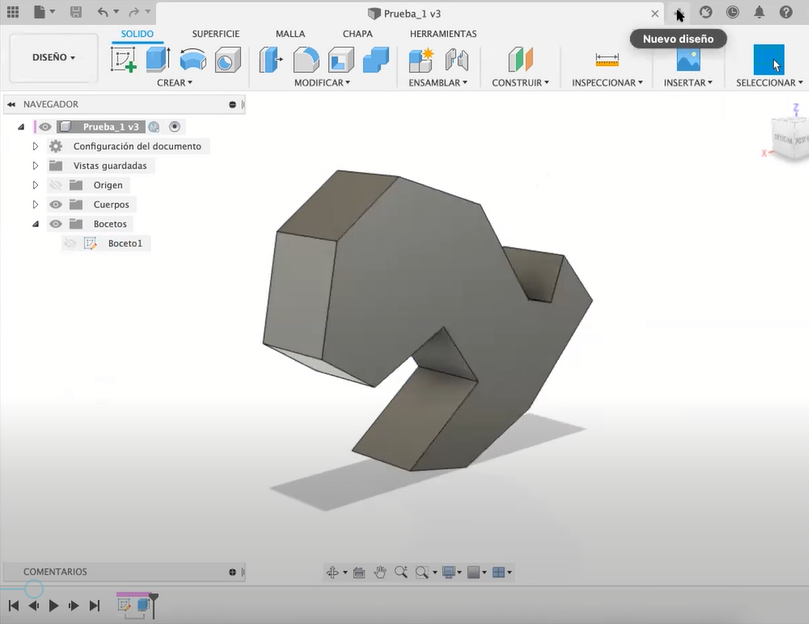Play the timeline animation
The image size is (809, 624).
tap(54, 605)
